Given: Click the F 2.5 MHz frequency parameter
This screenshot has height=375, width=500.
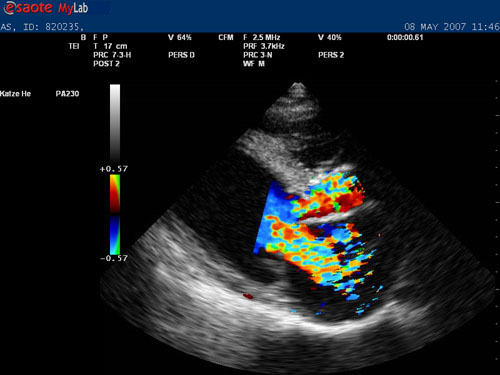Looking at the screenshot, I should point(262,37).
